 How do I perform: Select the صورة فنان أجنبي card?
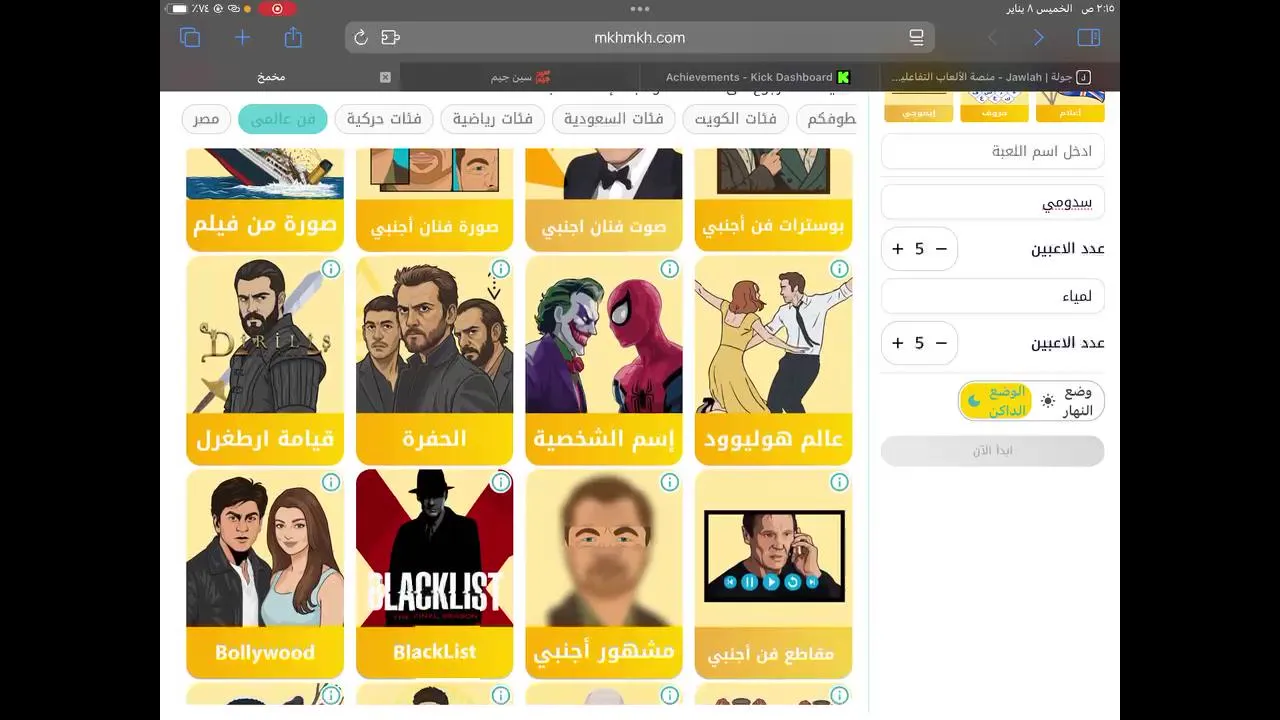[435, 200]
